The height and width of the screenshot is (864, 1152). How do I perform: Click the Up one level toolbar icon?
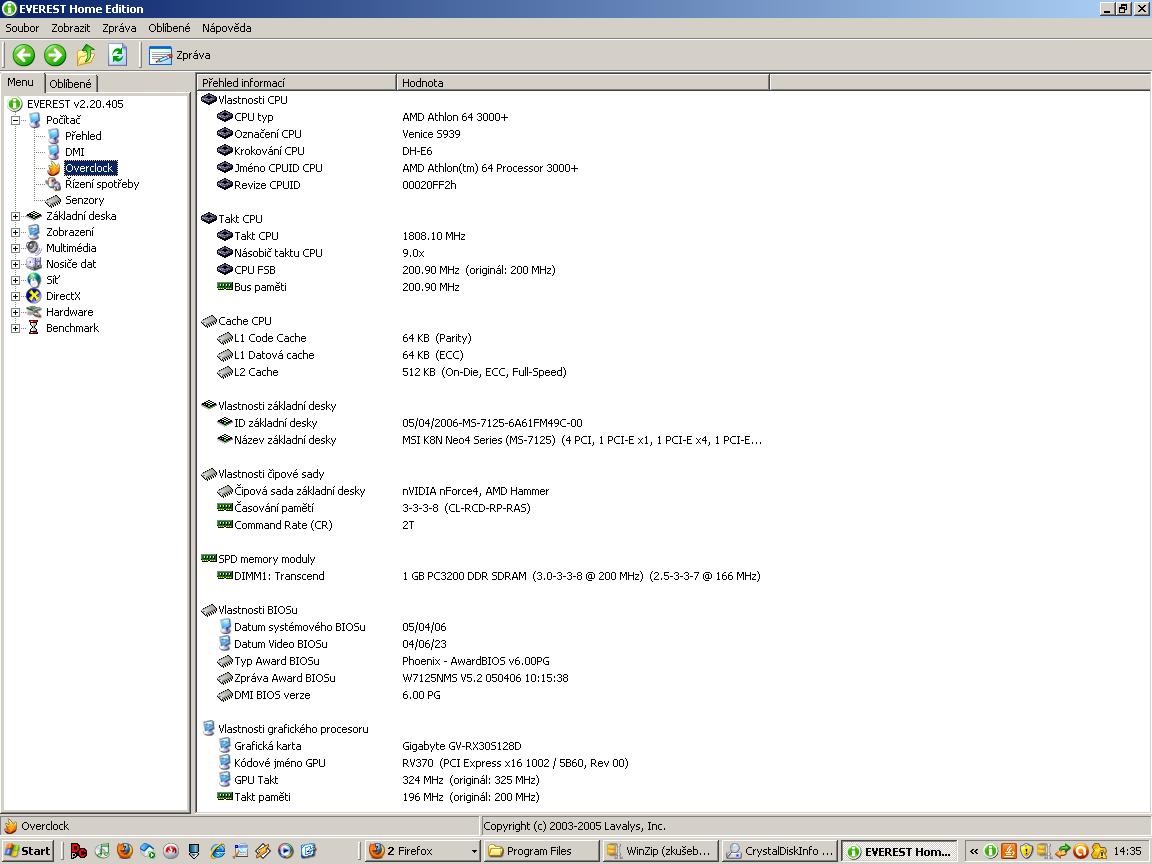[x=86, y=54]
